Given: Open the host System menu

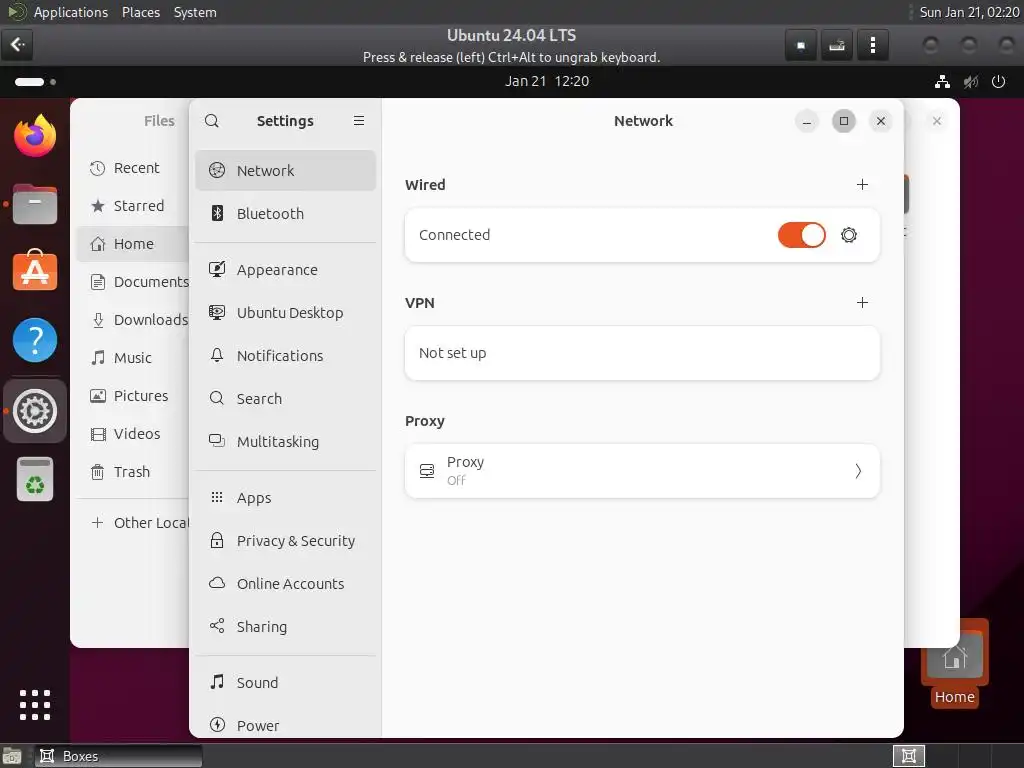Looking at the screenshot, I should click(x=195, y=12).
